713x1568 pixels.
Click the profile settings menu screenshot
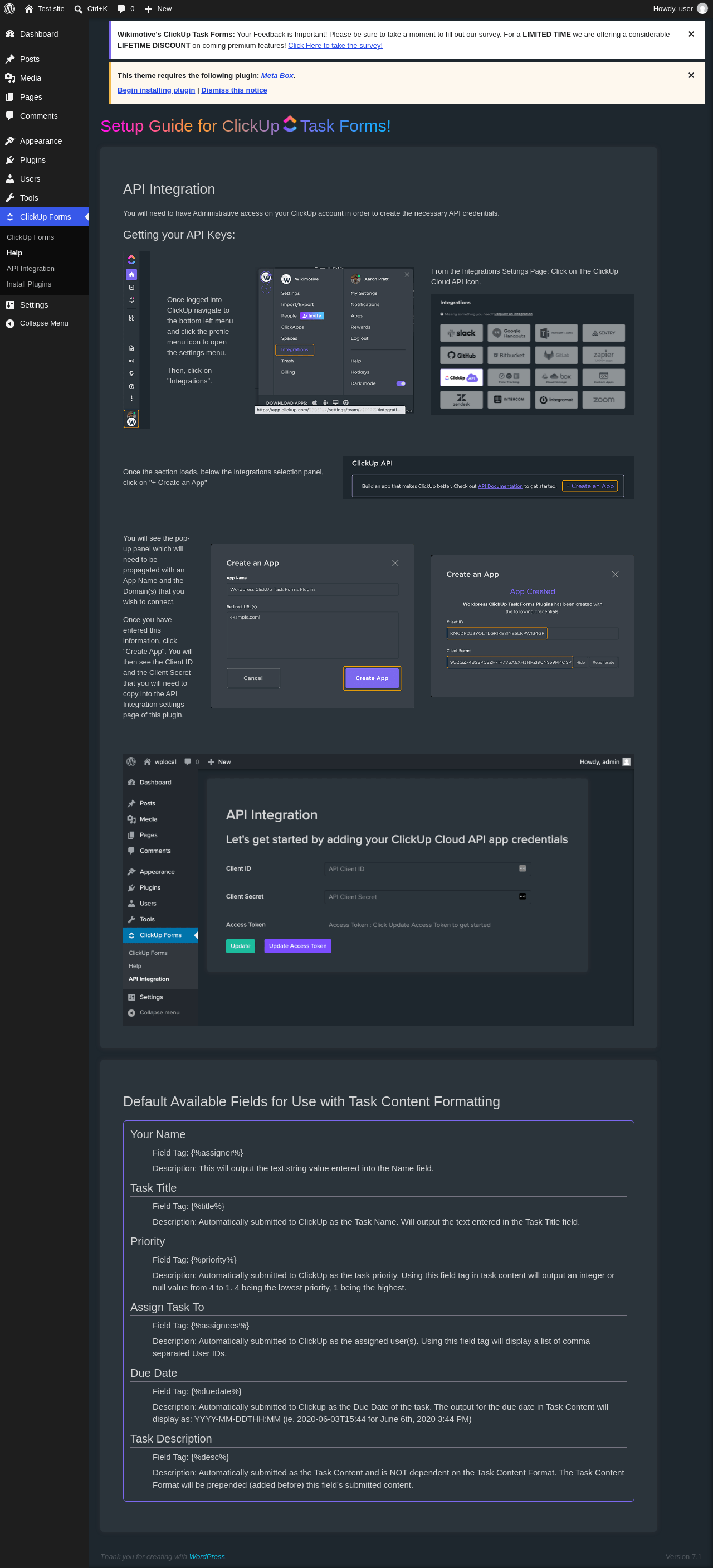click(x=335, y=340)
